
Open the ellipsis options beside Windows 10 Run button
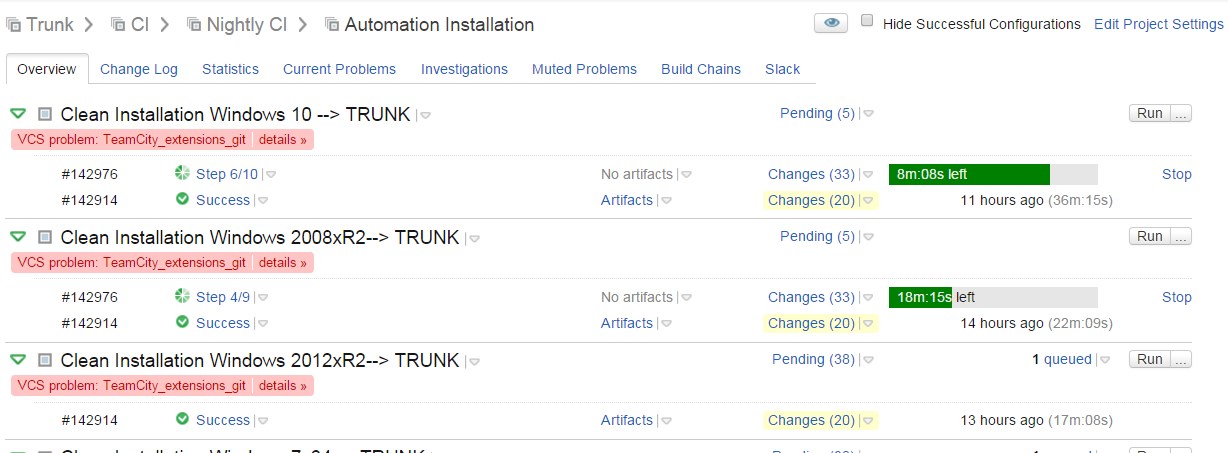point(1181,113)
